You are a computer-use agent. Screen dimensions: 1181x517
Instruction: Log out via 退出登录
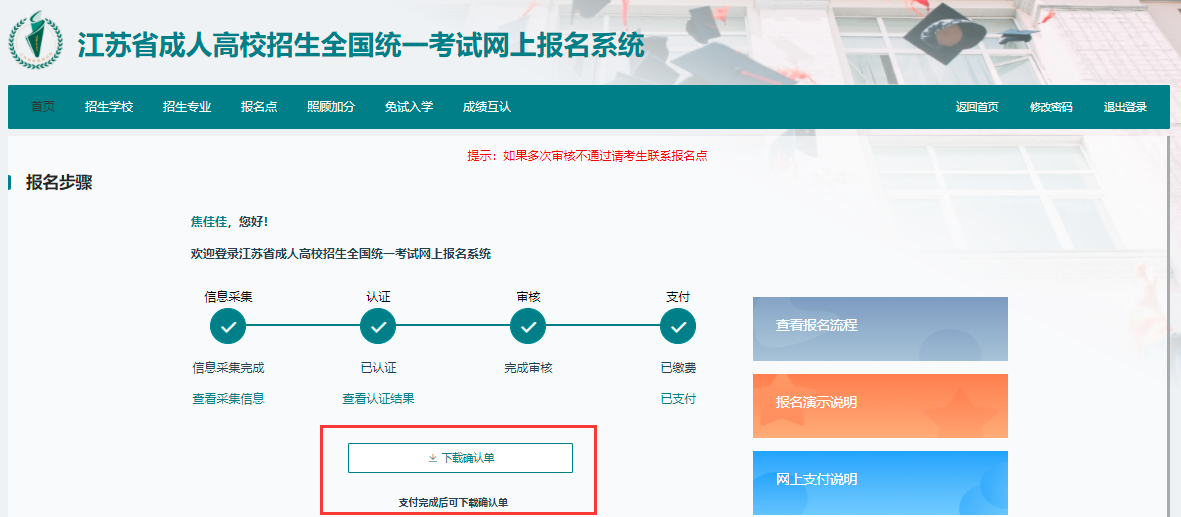coord(1125,107)
